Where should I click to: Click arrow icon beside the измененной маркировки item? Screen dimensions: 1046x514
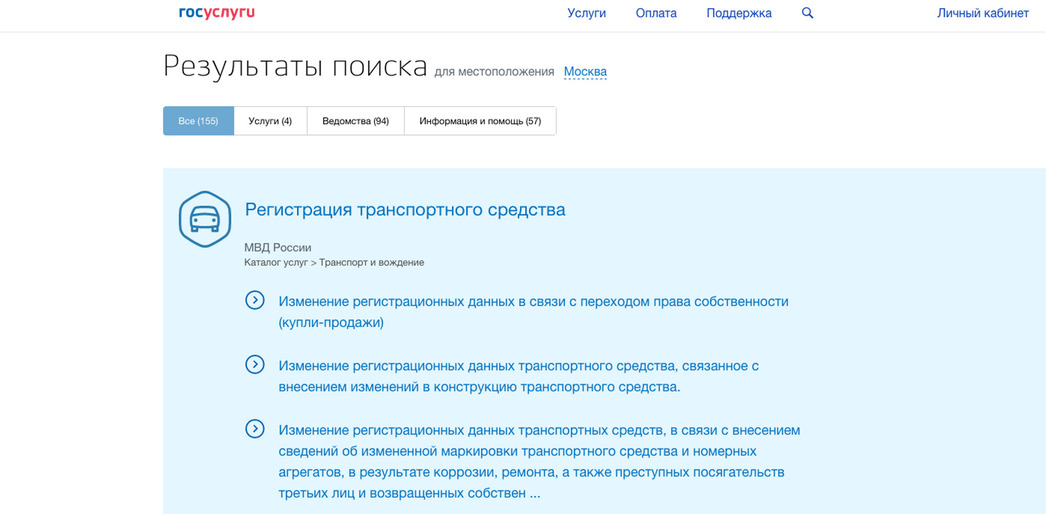[x=255, y=429]
